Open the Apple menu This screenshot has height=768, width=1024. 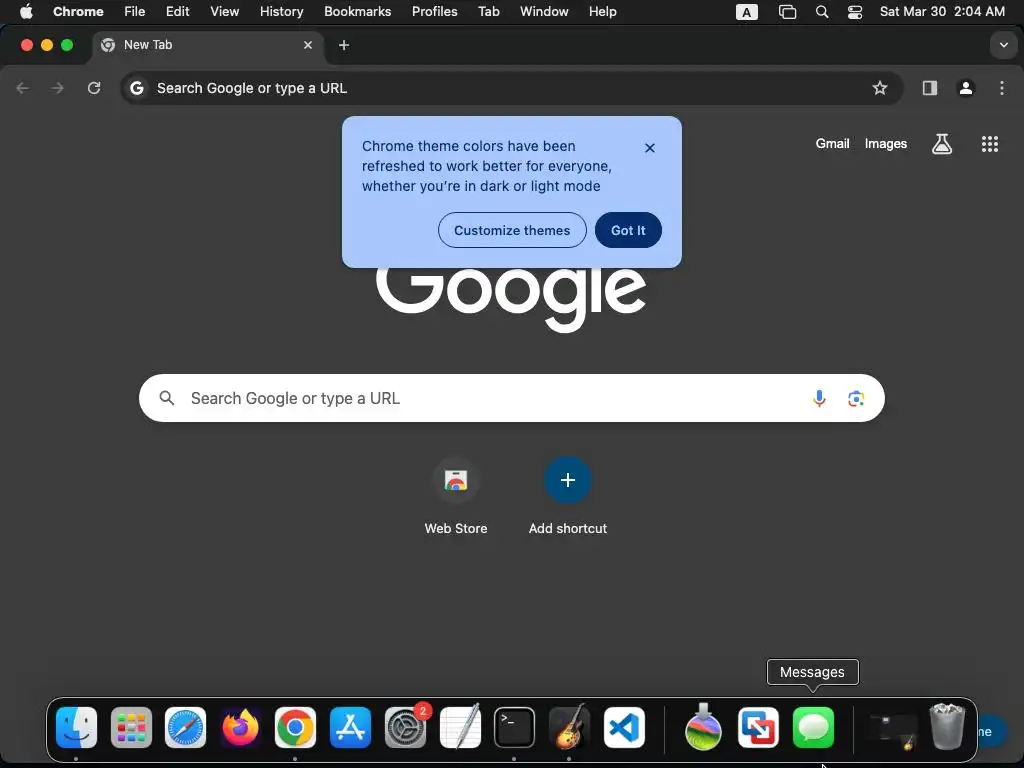(x=26, y=12)
